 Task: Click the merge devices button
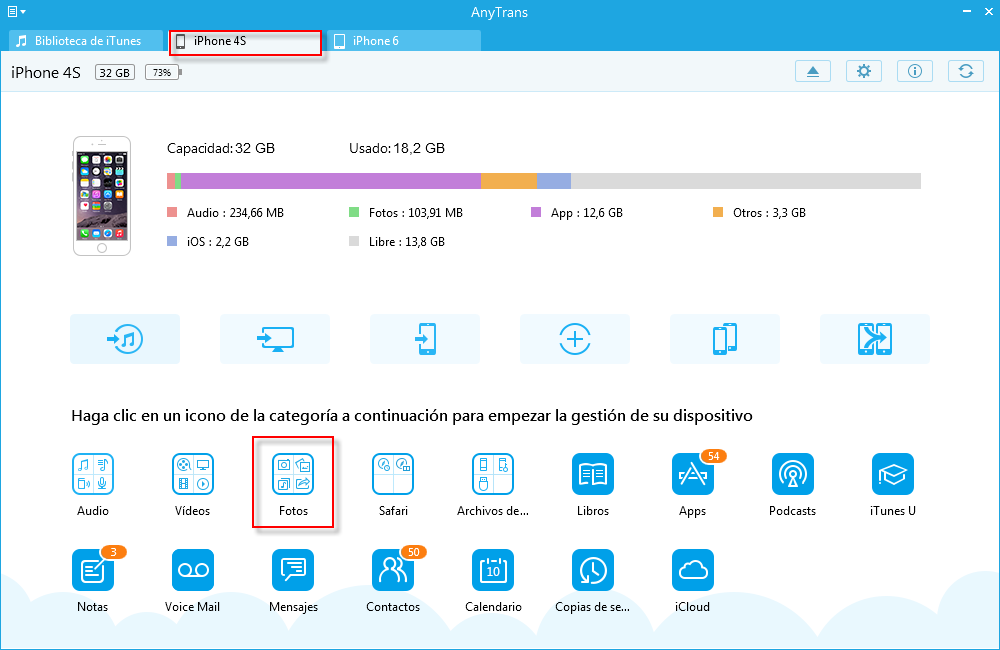tap(874, 339)
